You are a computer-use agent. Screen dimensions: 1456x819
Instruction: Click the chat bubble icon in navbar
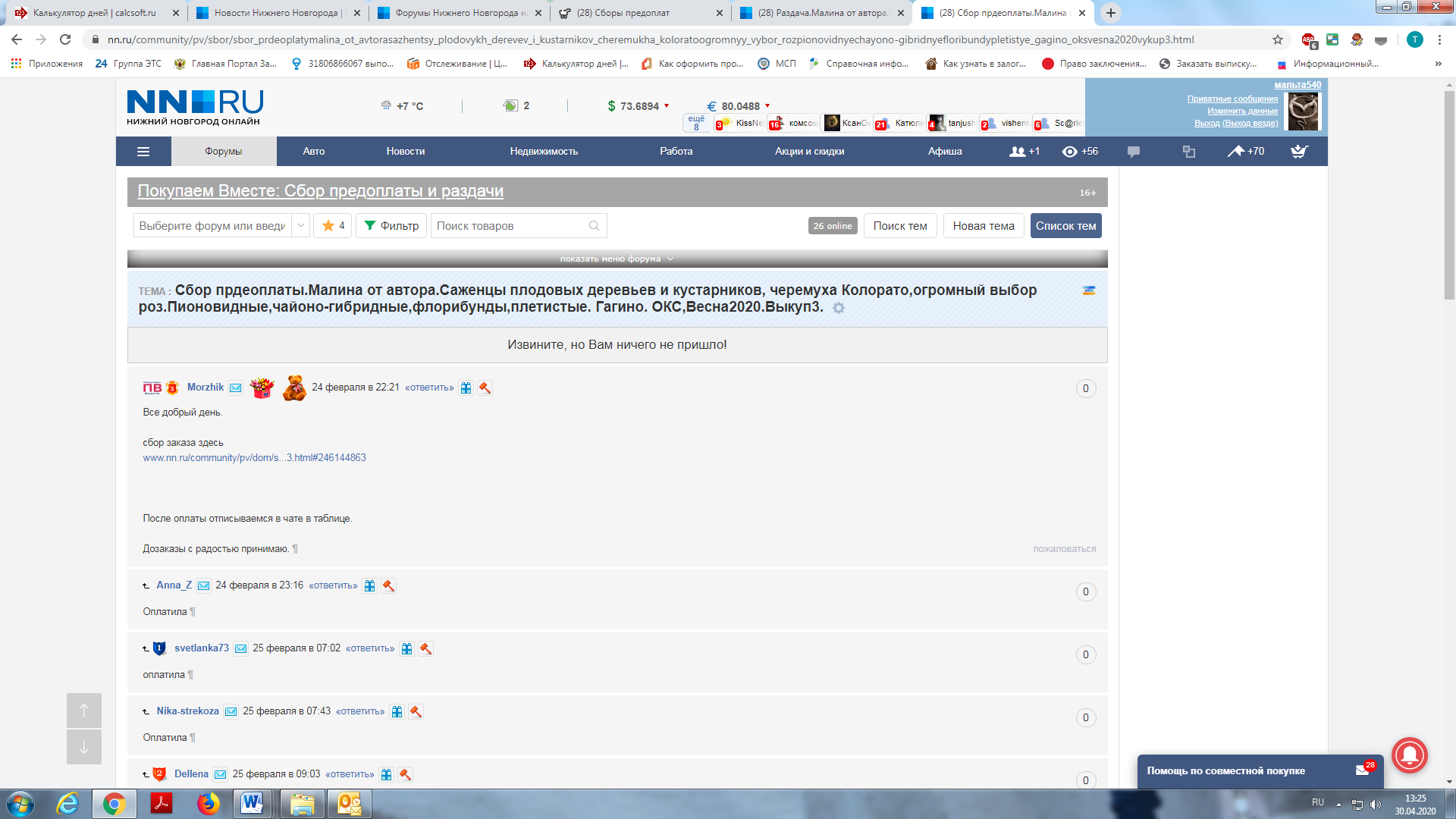click(1134, 152)
